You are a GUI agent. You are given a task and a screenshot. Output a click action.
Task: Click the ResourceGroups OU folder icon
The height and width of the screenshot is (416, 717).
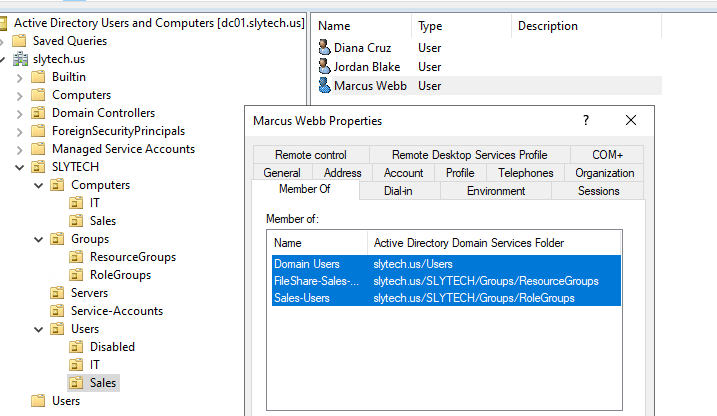(x=76, y=257)
